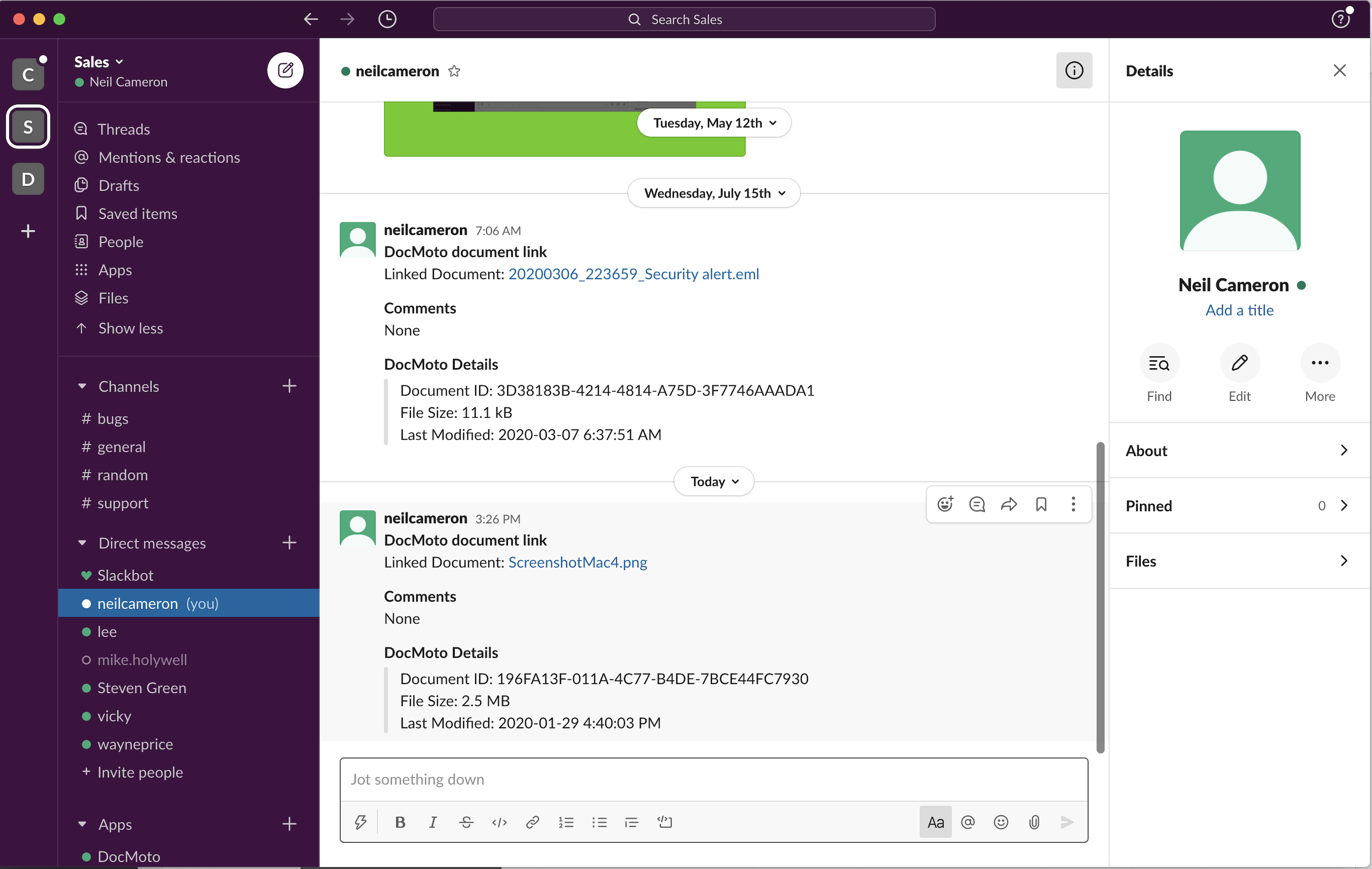Add a new workspace with the plus icon
Image resolution: width=1372 pixels, height=869 pixels.
click(28, 231)
